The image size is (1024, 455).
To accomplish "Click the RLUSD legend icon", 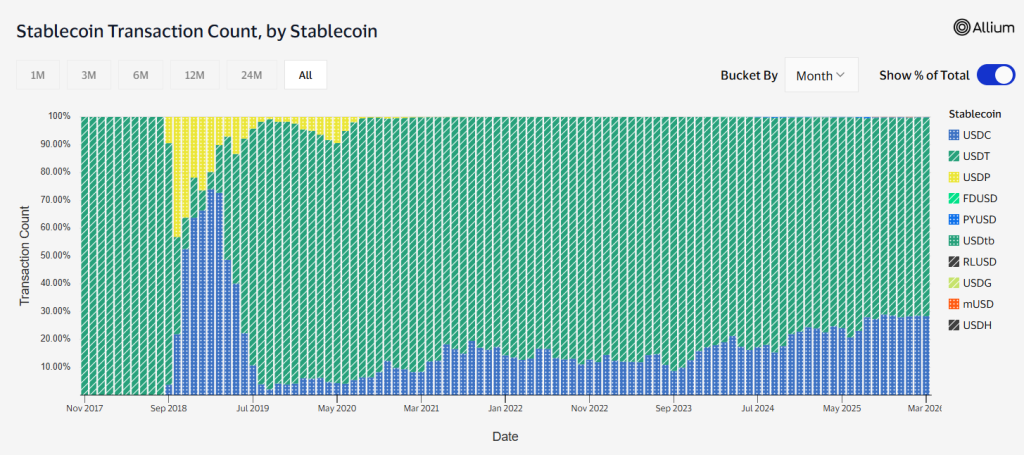I will coord(953,261).
